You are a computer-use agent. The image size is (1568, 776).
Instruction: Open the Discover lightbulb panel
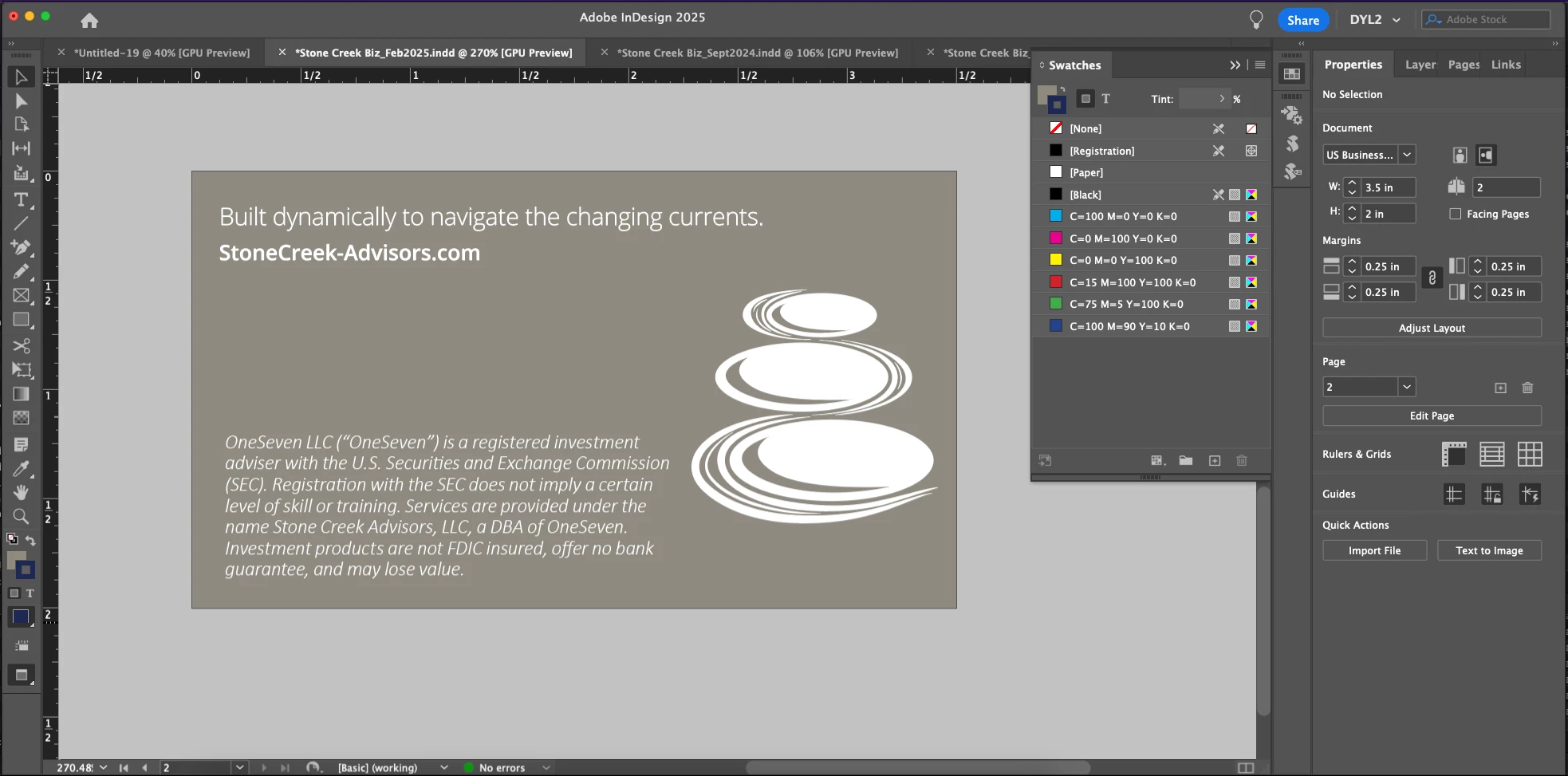point(1256,20)
